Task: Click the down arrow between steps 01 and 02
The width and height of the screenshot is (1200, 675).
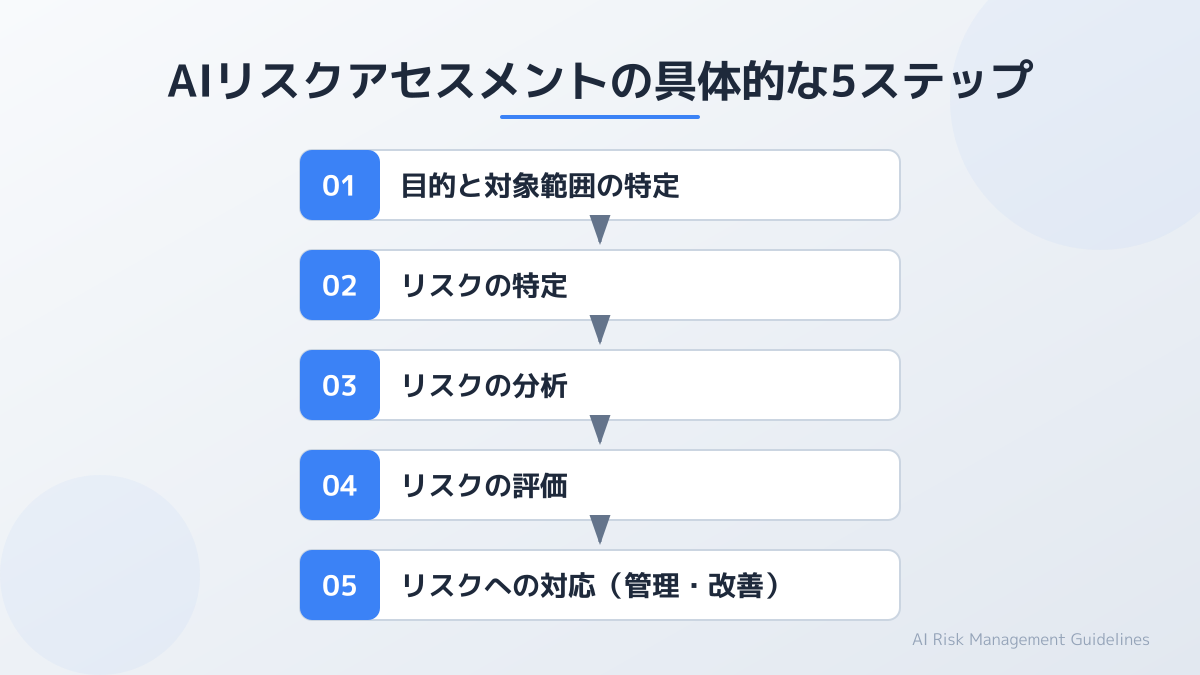Action: tap(600, 230)
